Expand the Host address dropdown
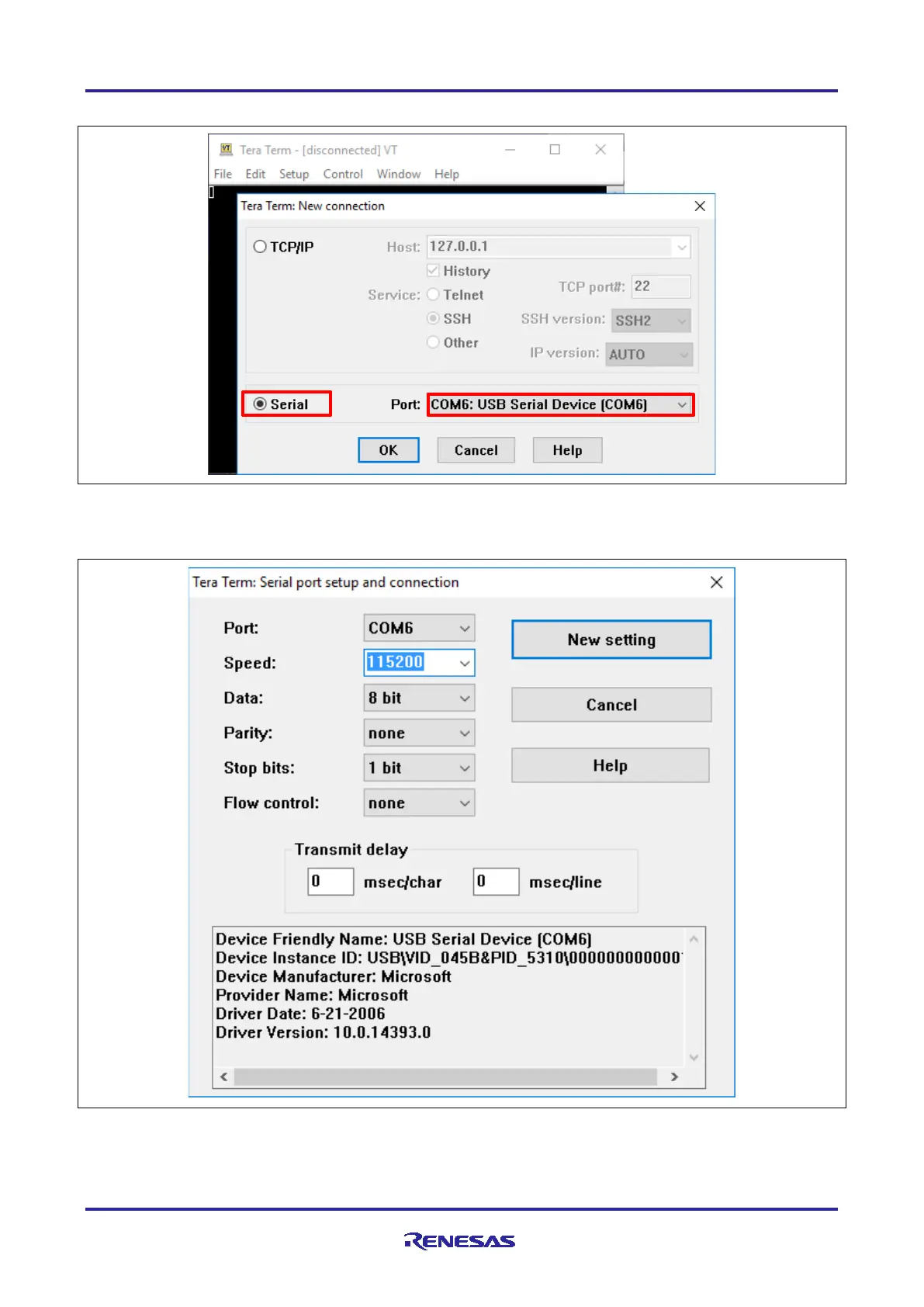Screen dimensions: 924x1307 pos(681,248)
